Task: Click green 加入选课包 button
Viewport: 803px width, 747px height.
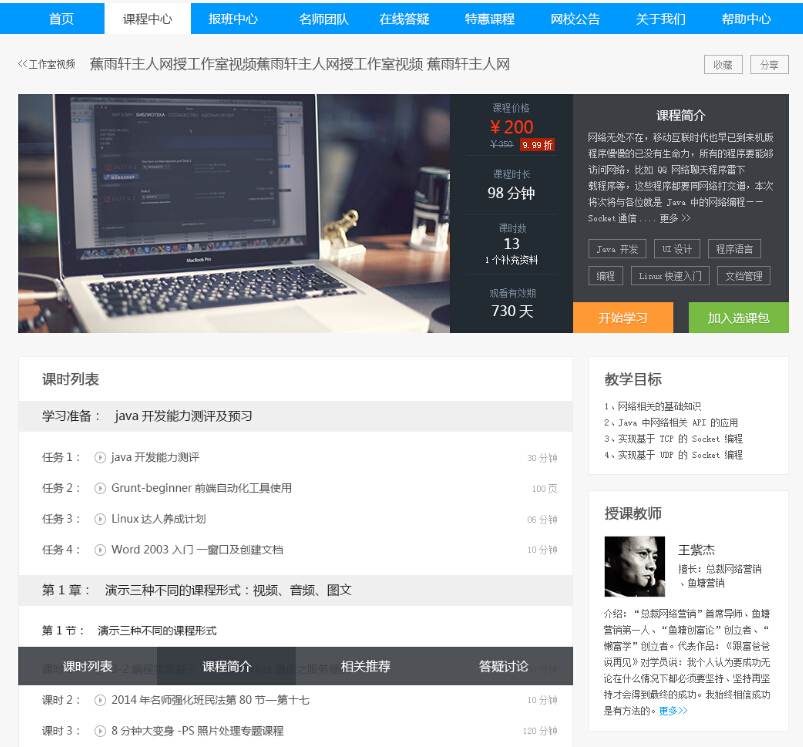Action: 738,318
